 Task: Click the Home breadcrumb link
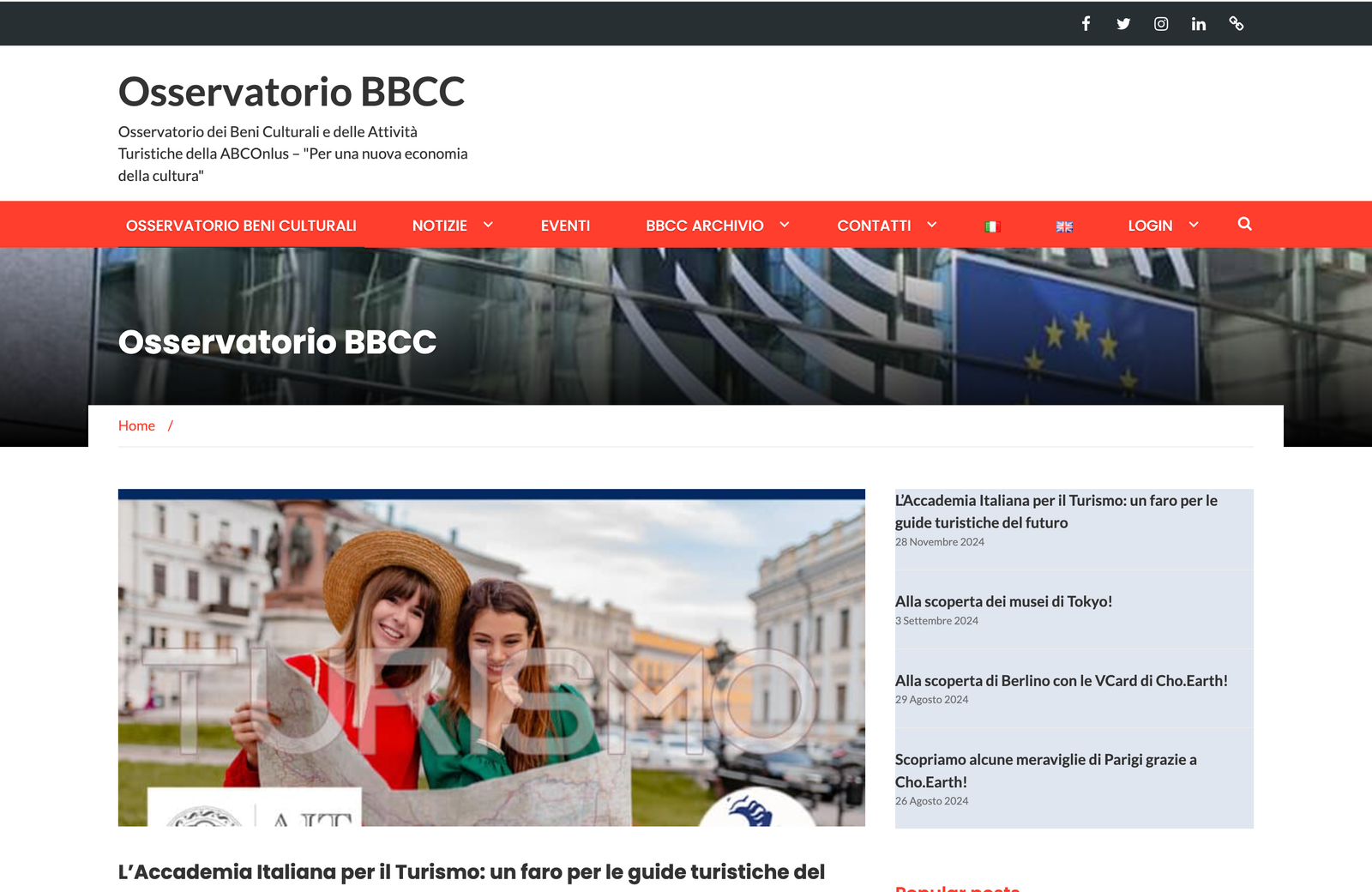click(136, 425)
